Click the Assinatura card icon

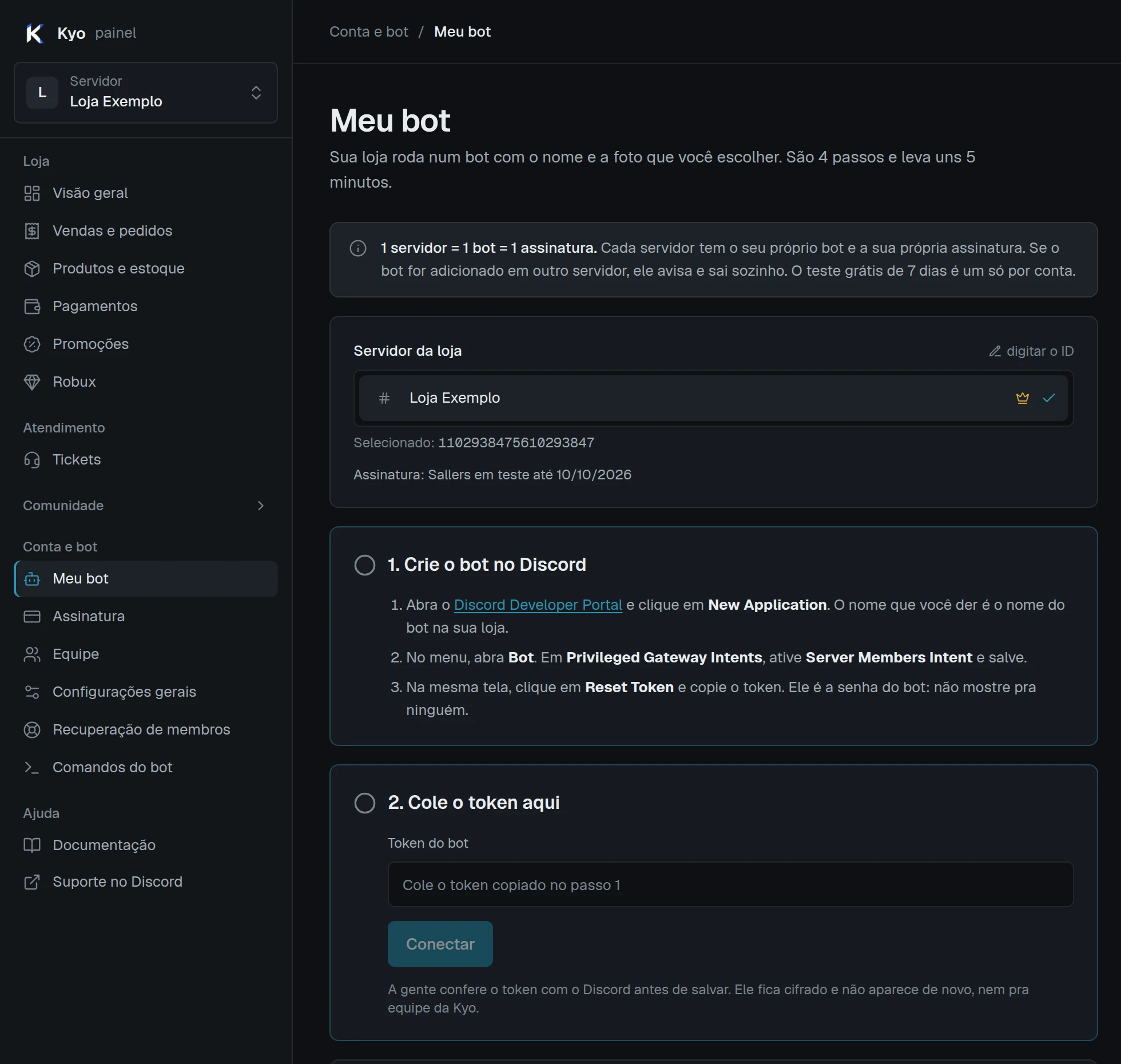click(32, 617)
